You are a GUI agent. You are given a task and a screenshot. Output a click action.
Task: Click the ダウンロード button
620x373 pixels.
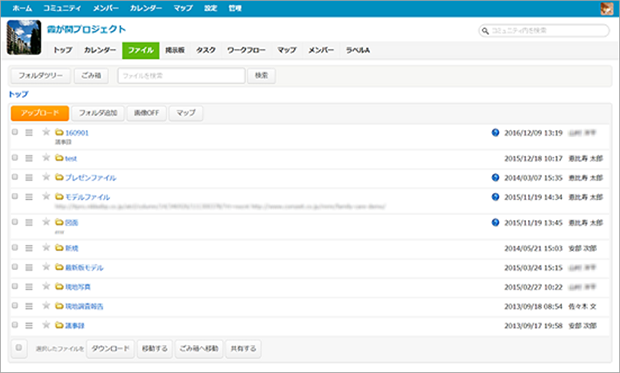[110, 348]
